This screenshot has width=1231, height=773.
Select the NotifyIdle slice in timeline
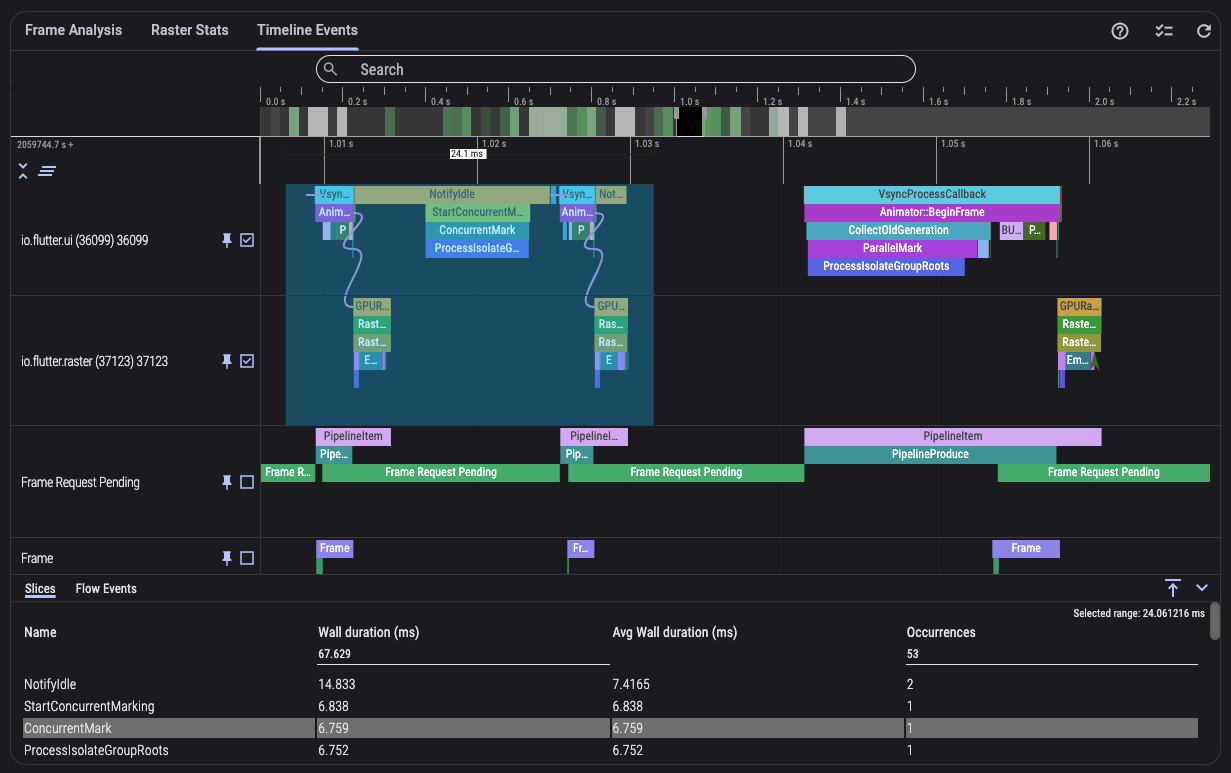tap(452, 194)
